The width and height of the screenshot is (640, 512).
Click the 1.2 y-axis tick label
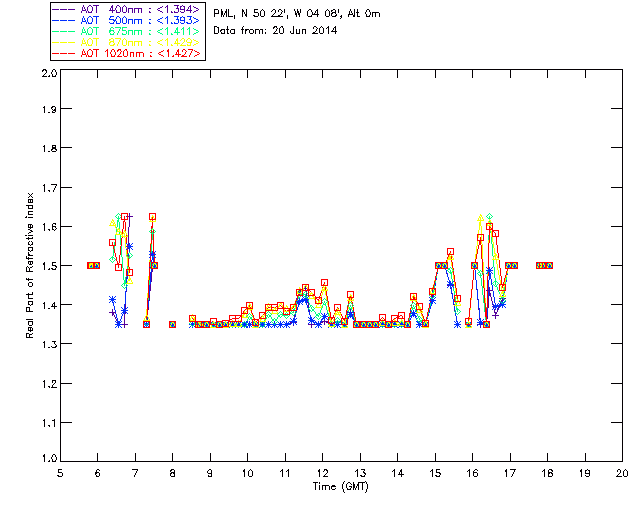tap(49, 384)
